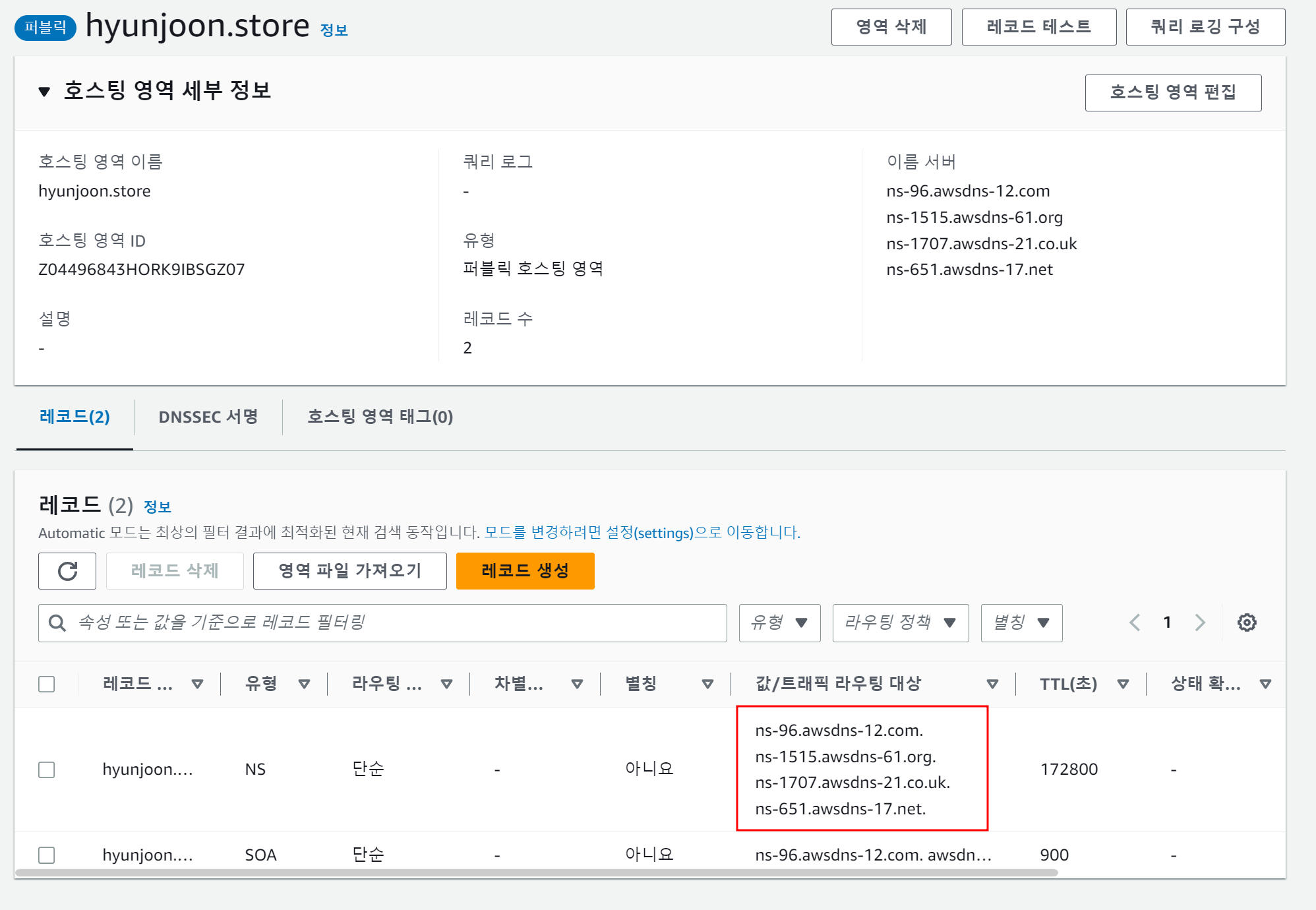Sort by 유형 column arrow
This screenshot has width=1316, height=910.
point(304,684)
